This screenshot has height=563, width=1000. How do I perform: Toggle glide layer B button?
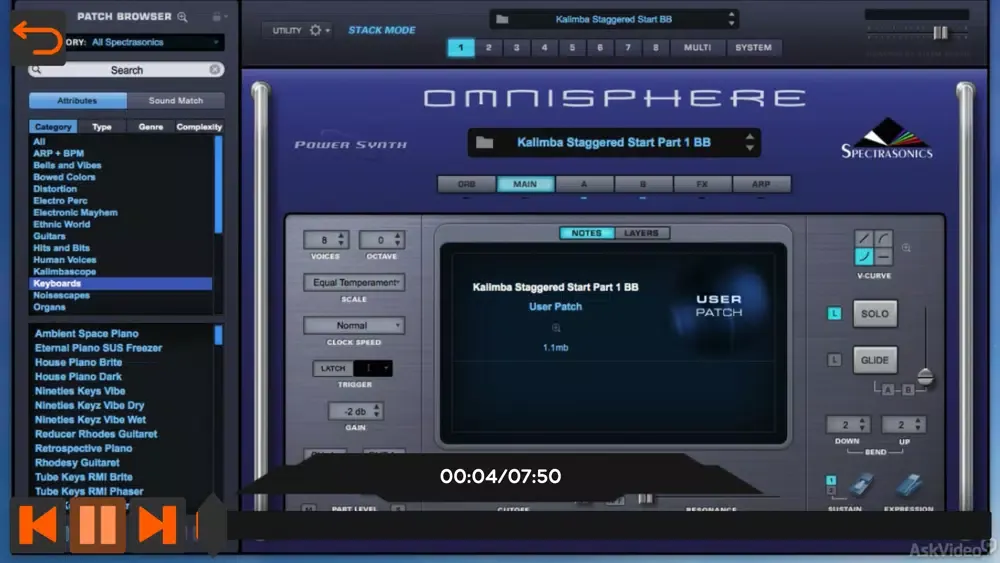[x=908, y=390]
